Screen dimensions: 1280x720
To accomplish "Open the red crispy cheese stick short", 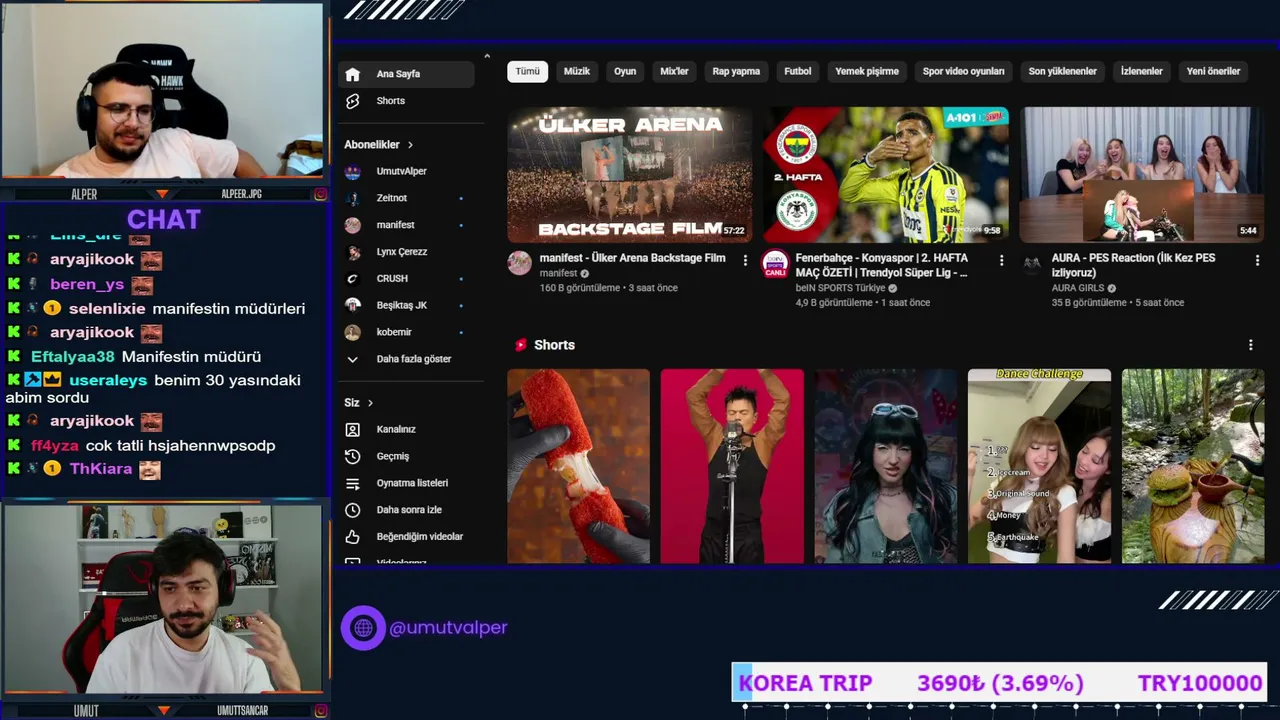I will [578, 466].
